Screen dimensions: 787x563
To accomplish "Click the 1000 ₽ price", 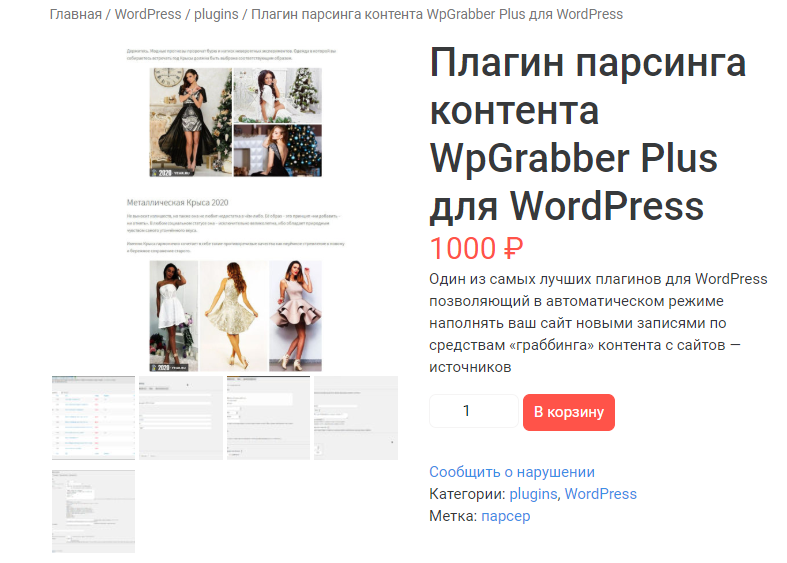I will (476, 248).
